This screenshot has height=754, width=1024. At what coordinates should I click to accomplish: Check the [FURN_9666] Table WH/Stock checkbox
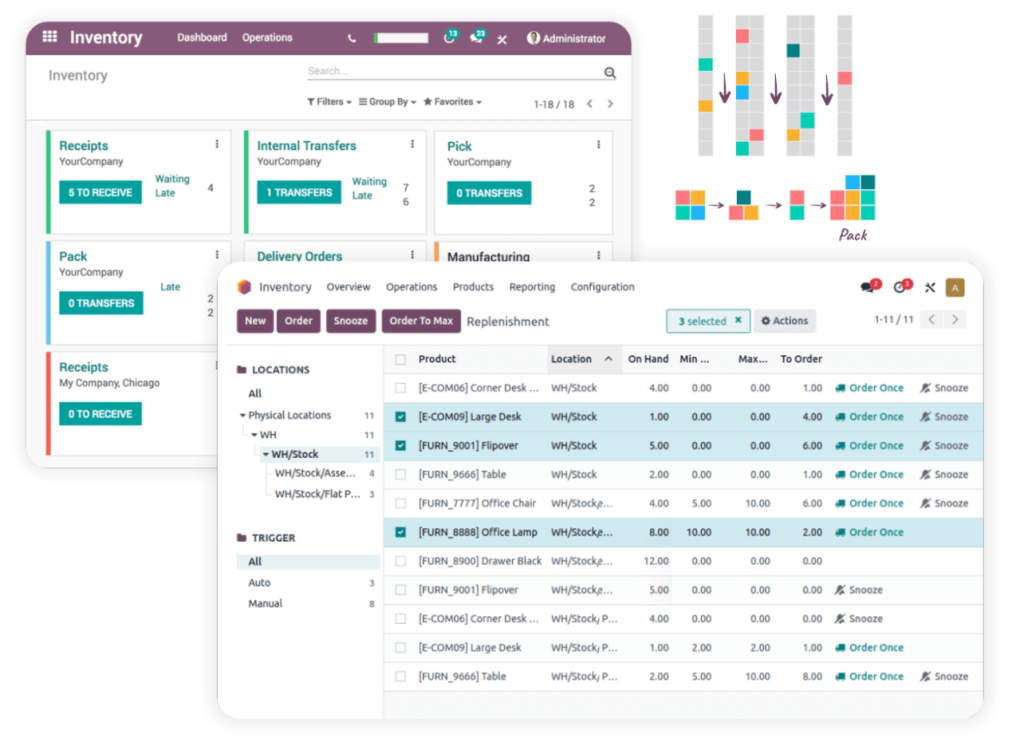(x=401, y=475)
